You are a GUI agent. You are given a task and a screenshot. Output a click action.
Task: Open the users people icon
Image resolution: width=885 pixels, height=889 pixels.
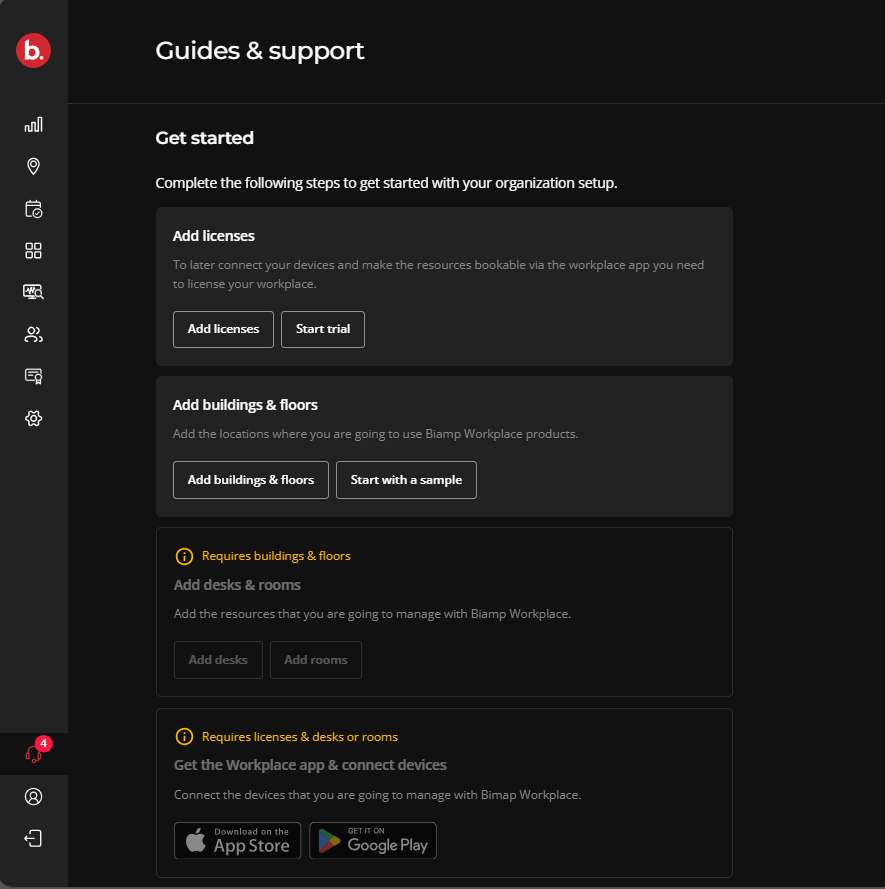[33, 335]
